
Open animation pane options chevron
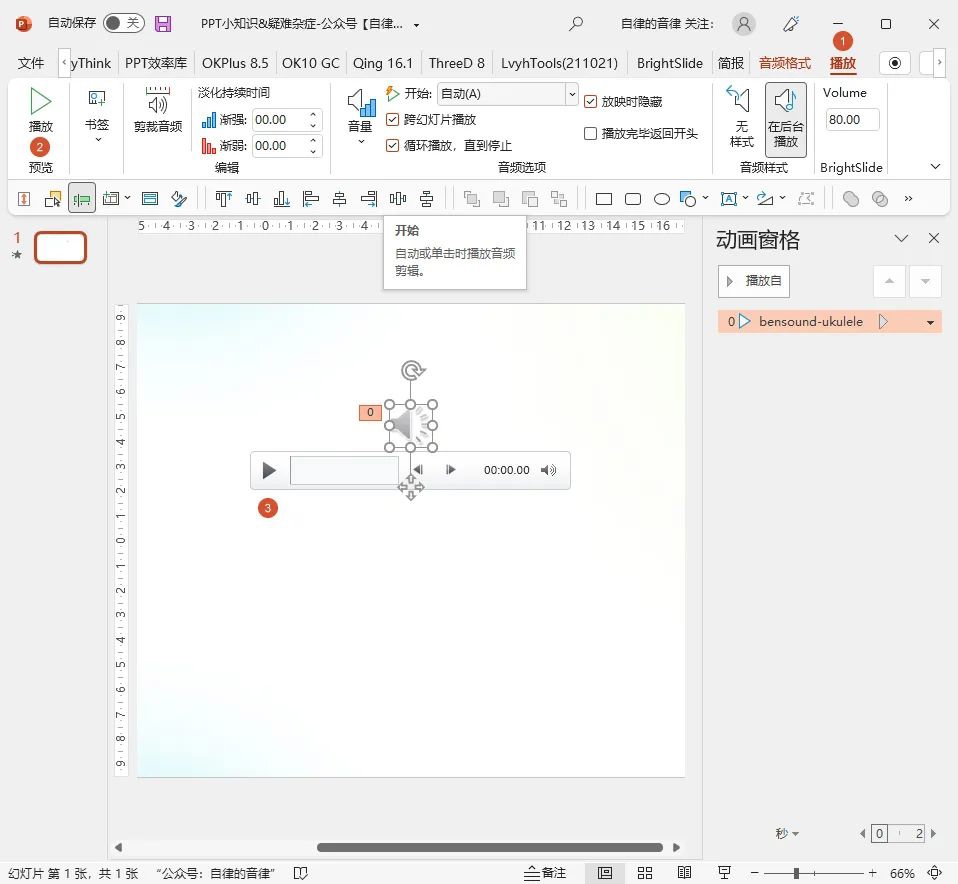(901, 238)
